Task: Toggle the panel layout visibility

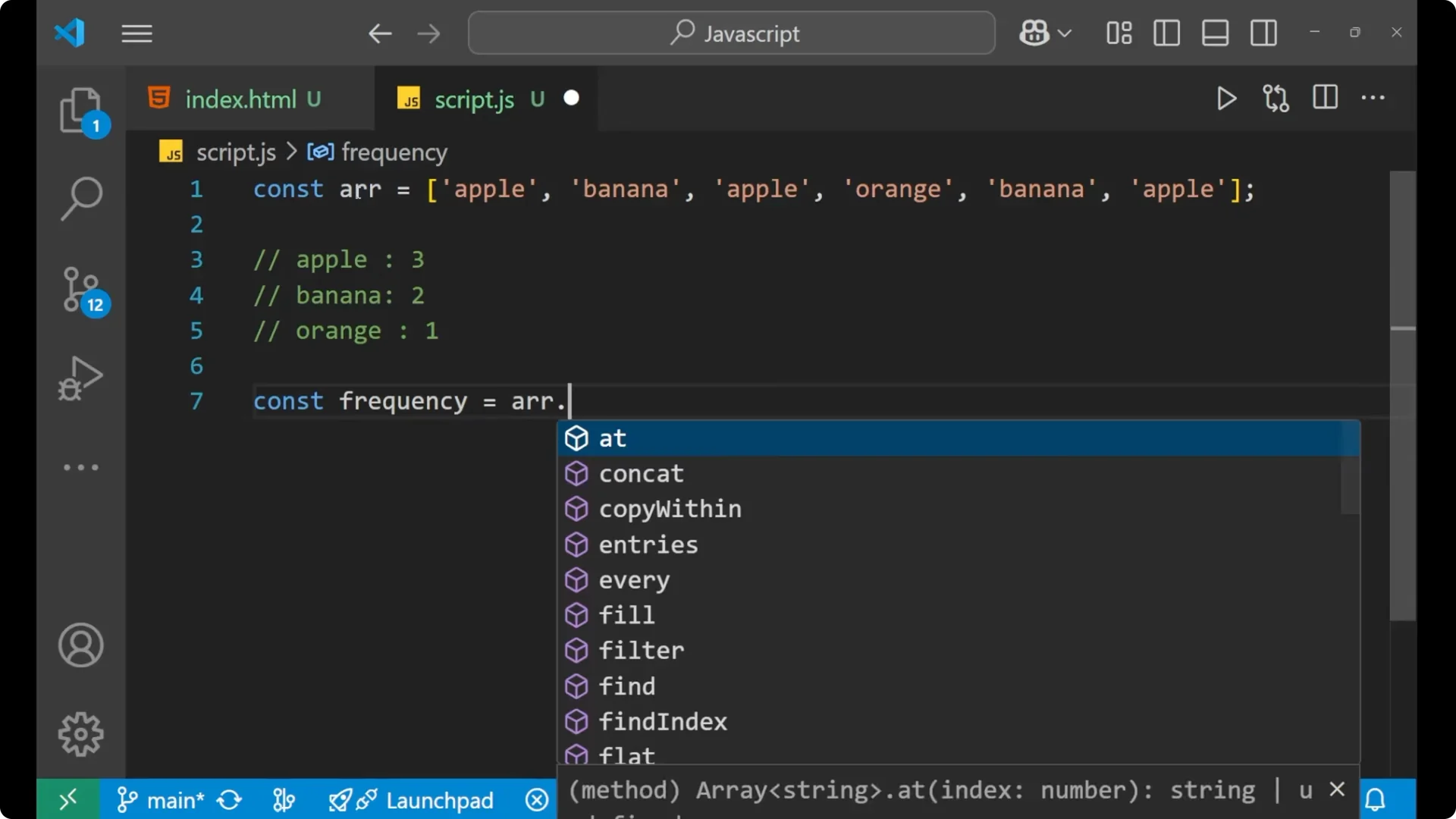Action: tap(1215, 33)
